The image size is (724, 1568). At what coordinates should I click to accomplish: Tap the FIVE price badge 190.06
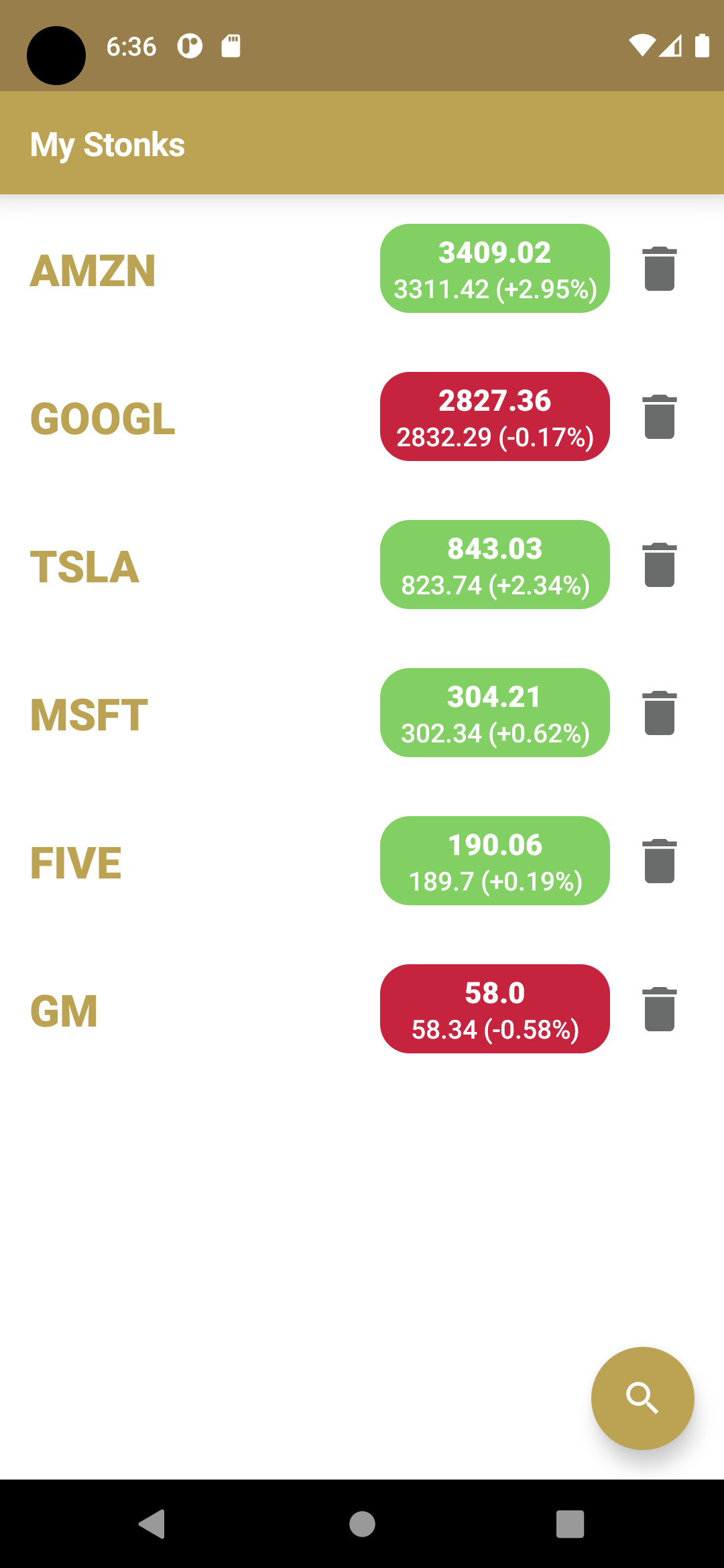(x=495, y=861)
